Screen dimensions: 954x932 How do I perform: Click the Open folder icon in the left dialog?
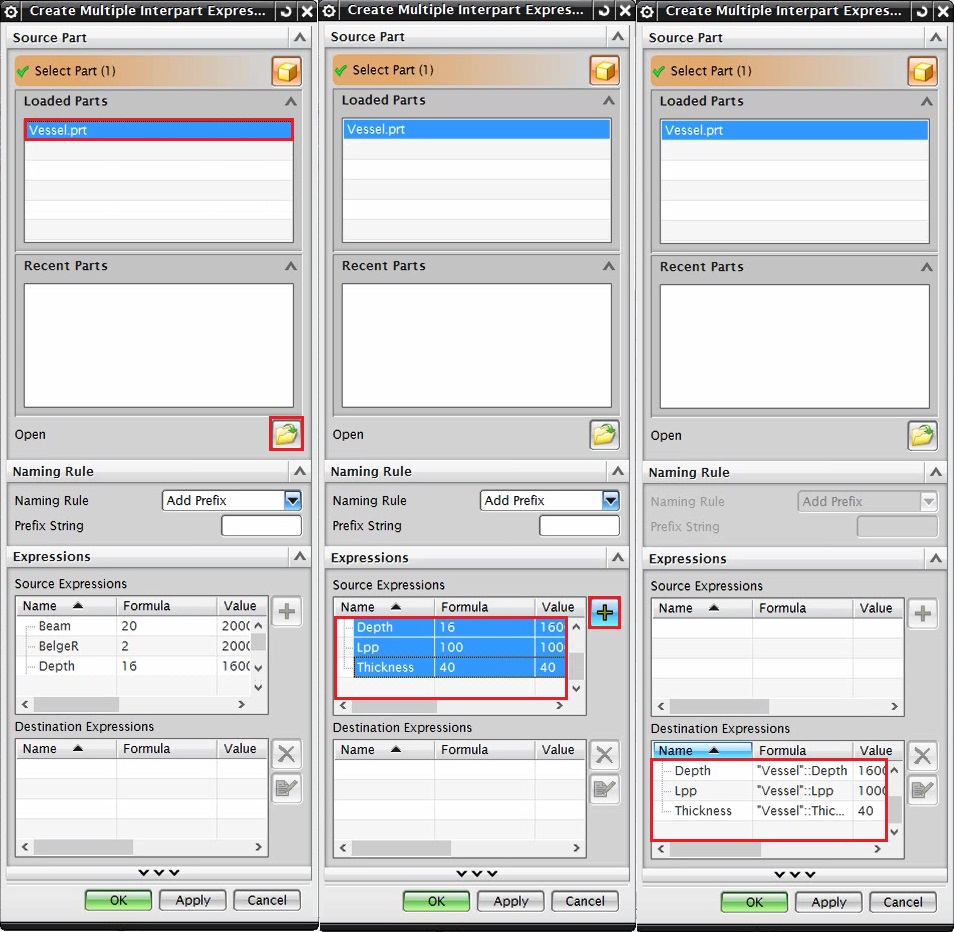pyautogui.click(x=287, y=434)
